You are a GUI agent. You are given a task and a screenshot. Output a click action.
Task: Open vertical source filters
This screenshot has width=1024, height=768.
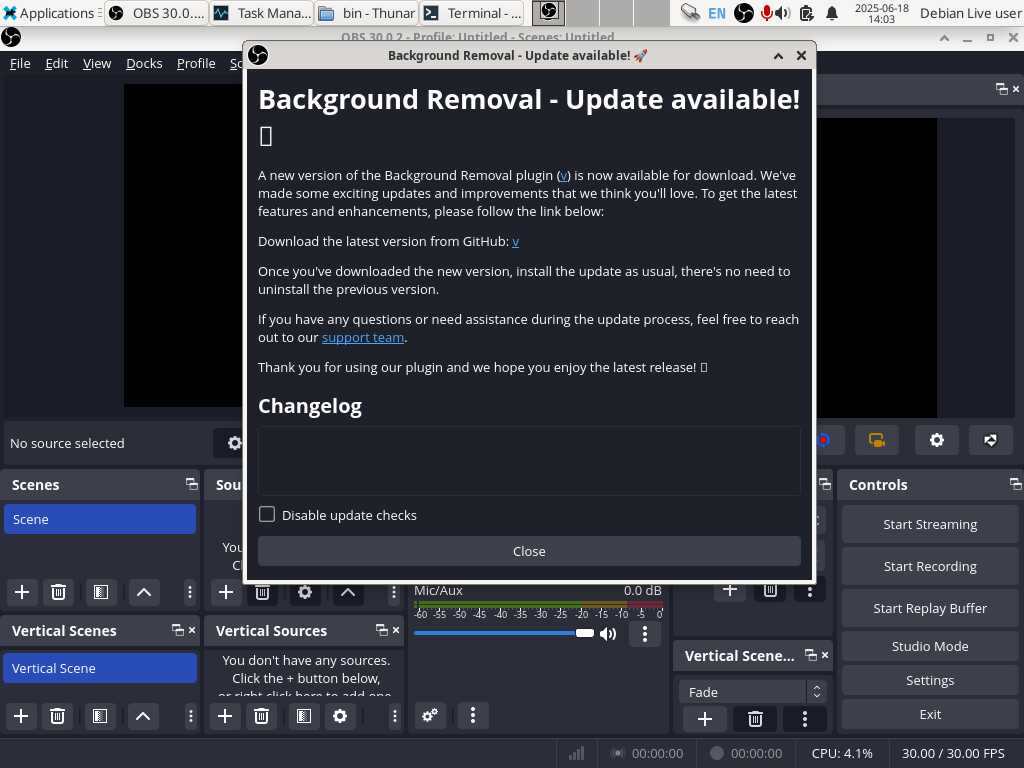click(304, 716)
